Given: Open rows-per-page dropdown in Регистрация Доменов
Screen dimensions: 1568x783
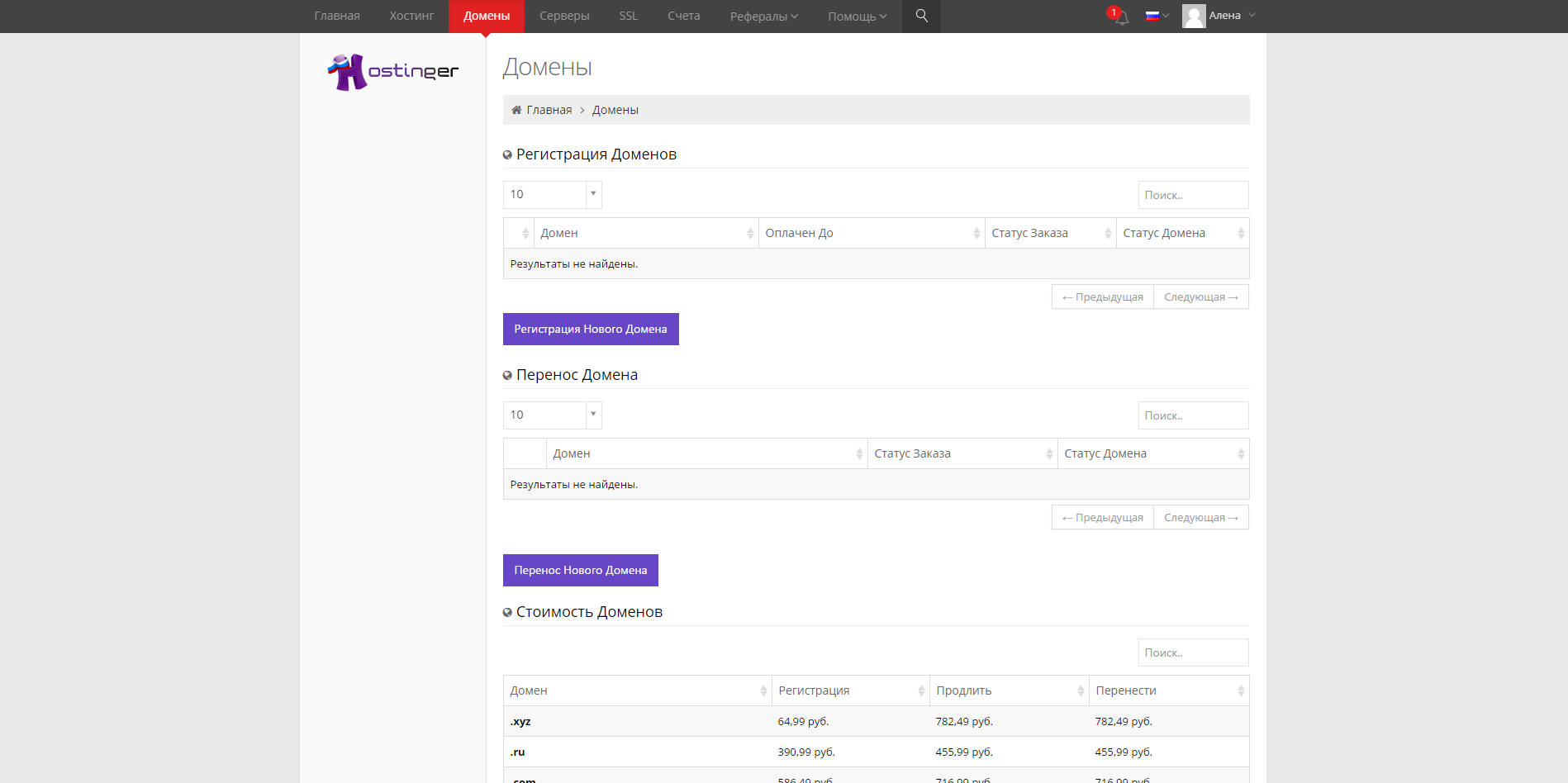Looking at the screenshot, I should pos(552,194).
